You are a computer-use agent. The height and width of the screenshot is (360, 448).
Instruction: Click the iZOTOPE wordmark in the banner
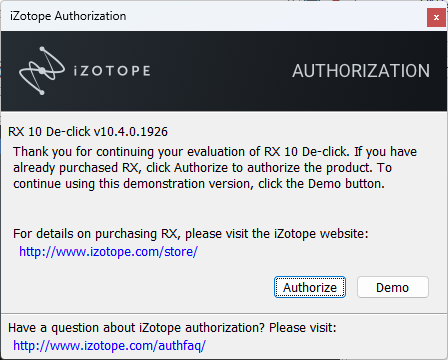click(x=112, y=71)
